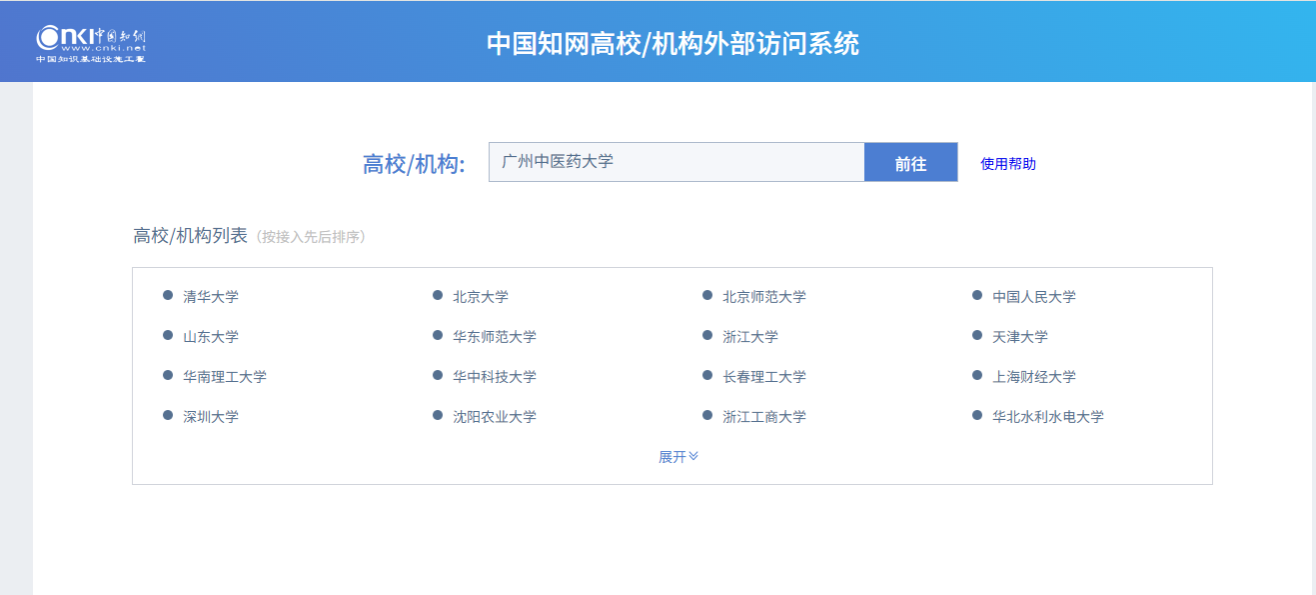Click the CNKI logo in header

click(x=91, y=43)
